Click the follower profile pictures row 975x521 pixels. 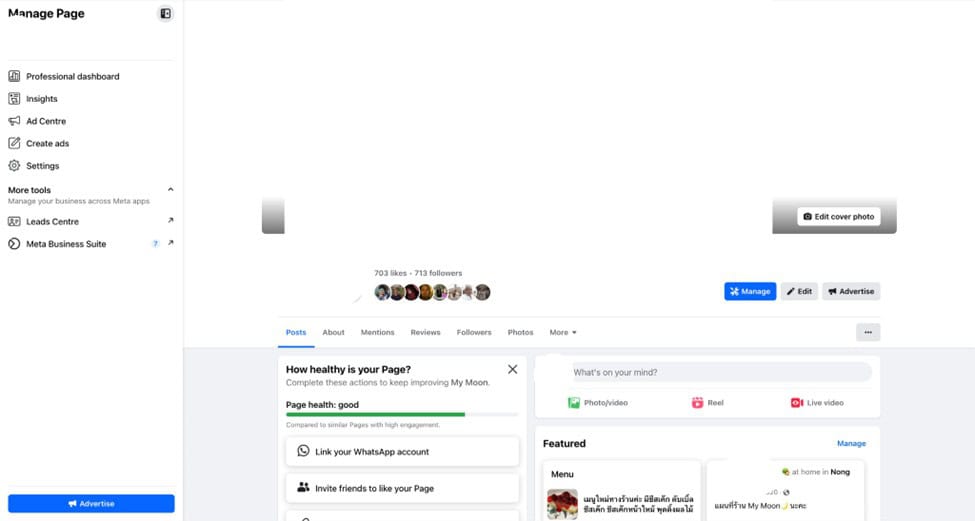(x=432, y=292)
